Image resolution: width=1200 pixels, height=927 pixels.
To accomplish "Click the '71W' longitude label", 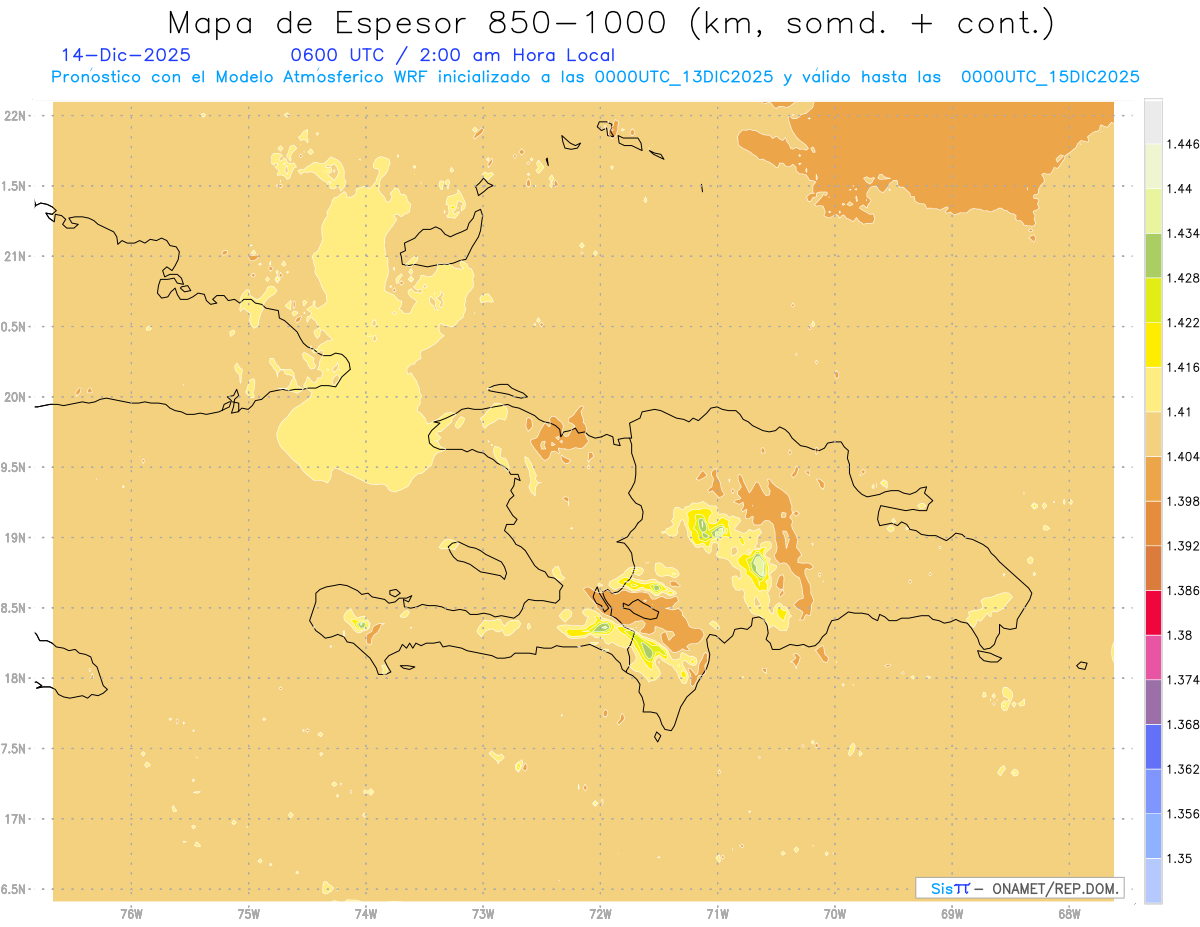I will (717, 914).
